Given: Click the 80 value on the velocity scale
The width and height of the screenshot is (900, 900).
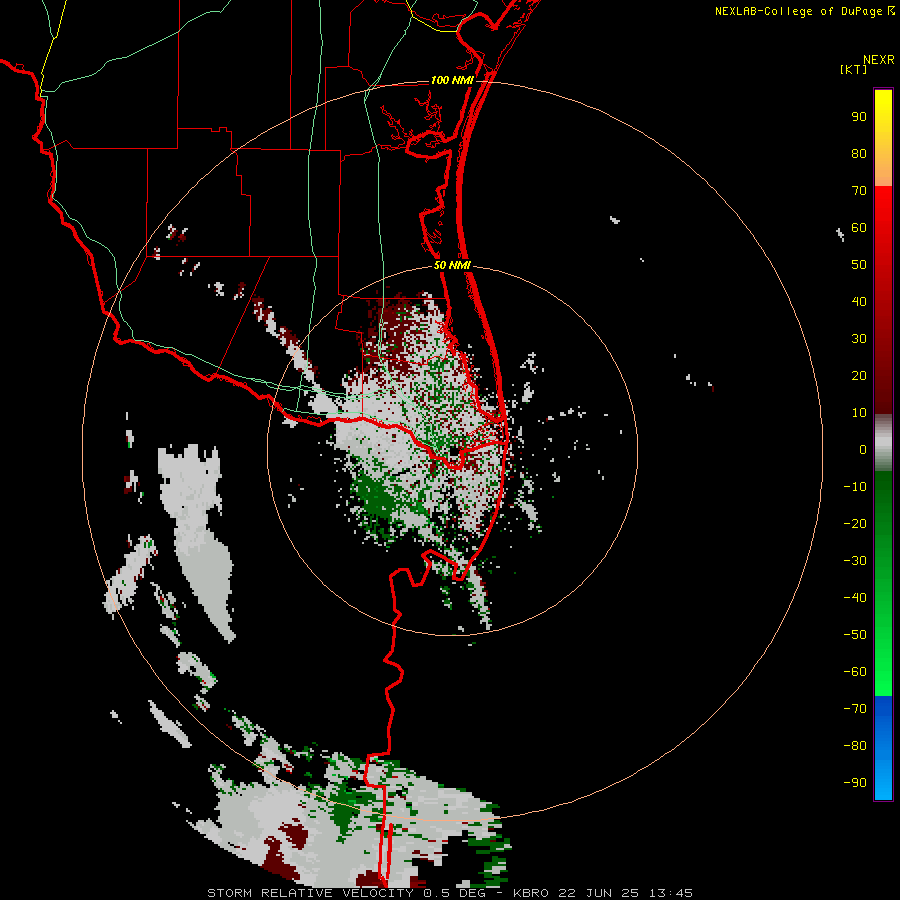Looking at the screenshot, I should 859,154.
